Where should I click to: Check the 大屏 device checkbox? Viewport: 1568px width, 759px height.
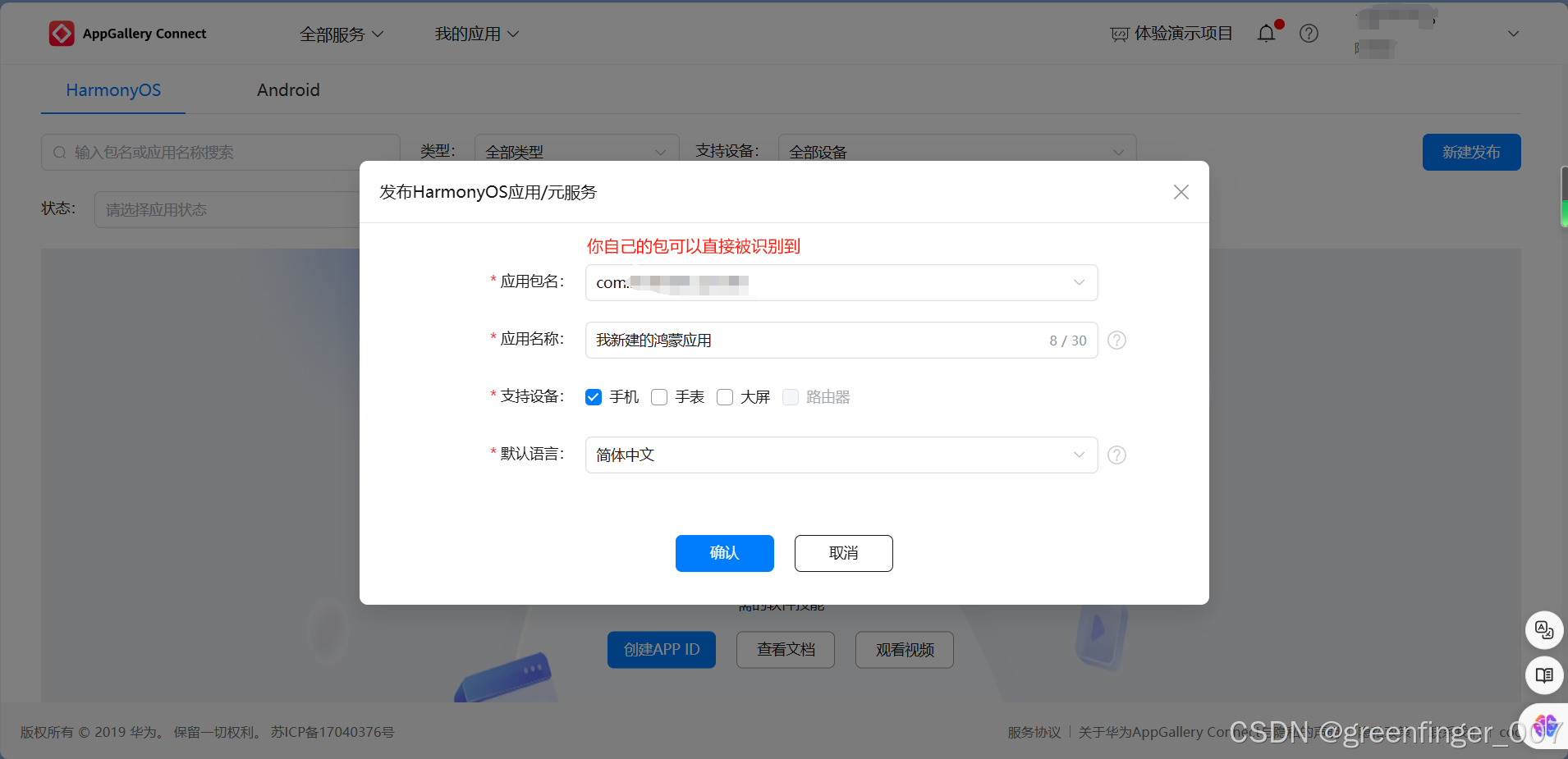[x=725, y=397]
